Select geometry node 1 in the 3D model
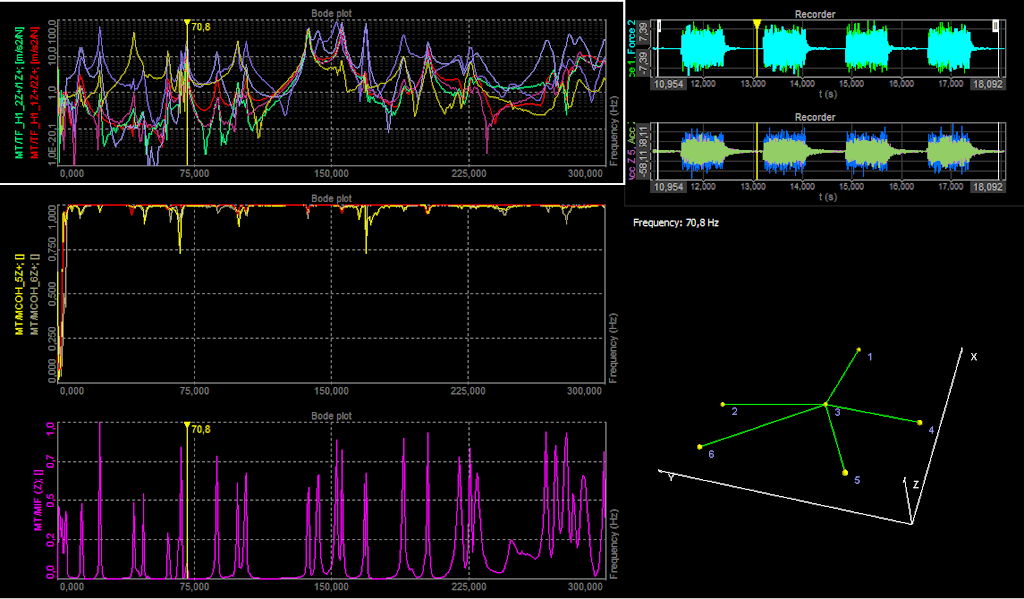Screen dimensions: 1024x599 click(859, 349)
